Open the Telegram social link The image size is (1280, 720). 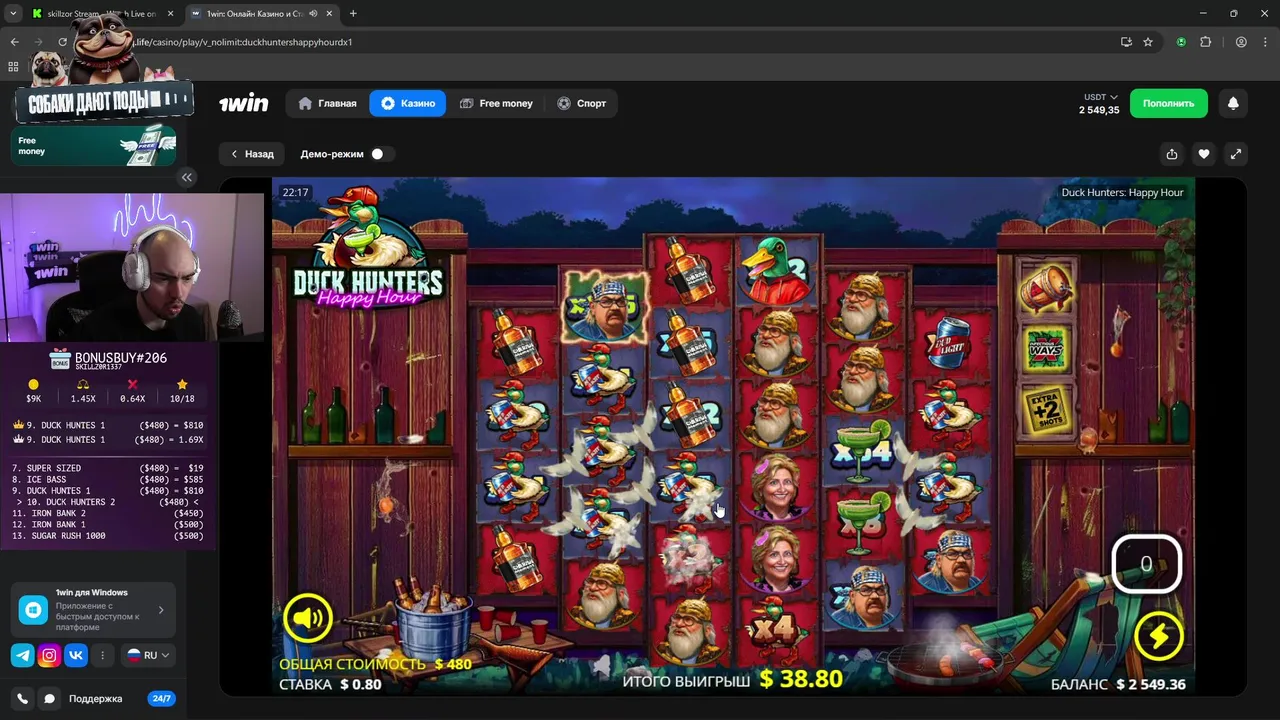pyautogui.click(x=22, y=655)
